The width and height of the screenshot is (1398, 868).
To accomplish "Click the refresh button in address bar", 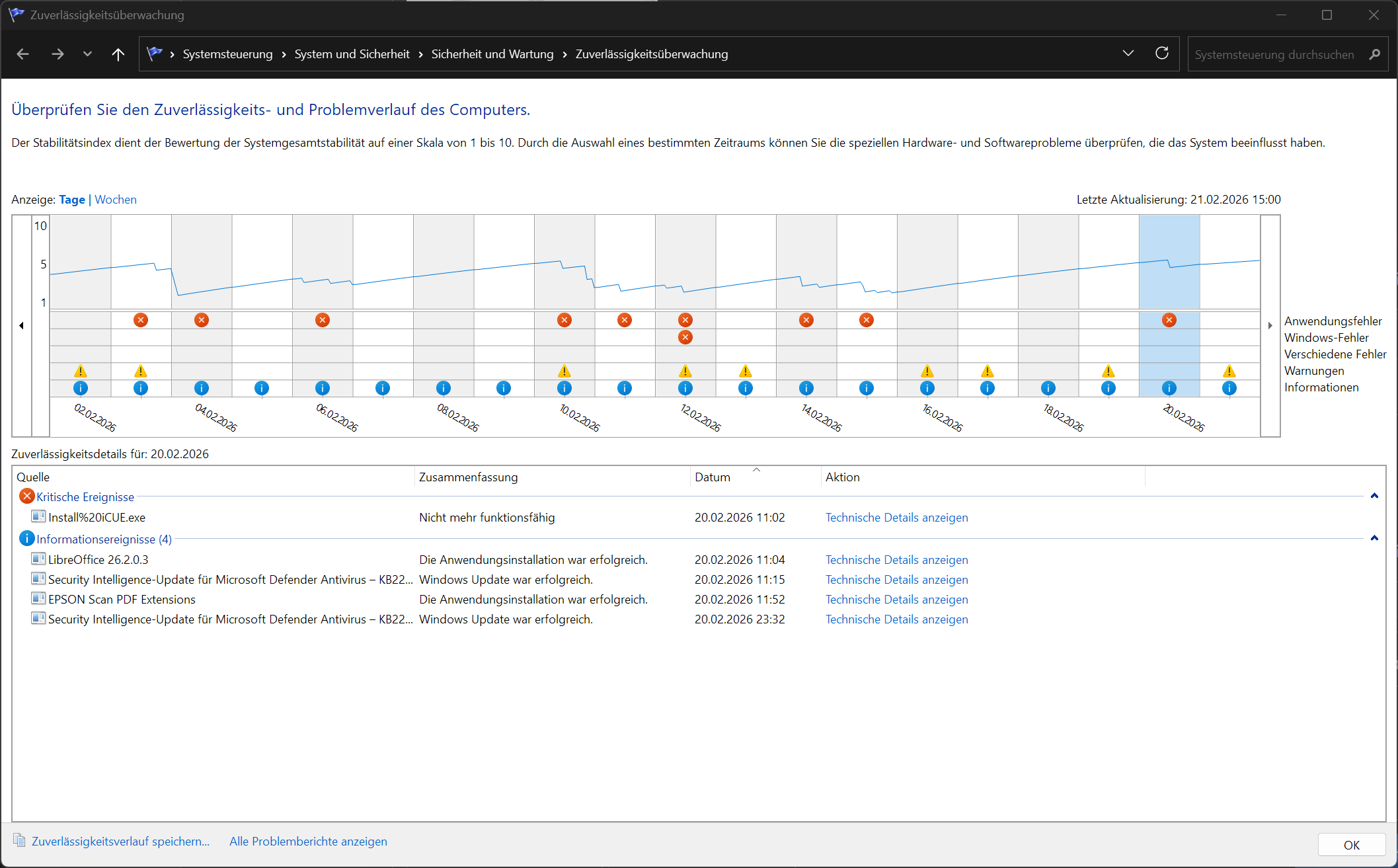I will [1161, 54].
